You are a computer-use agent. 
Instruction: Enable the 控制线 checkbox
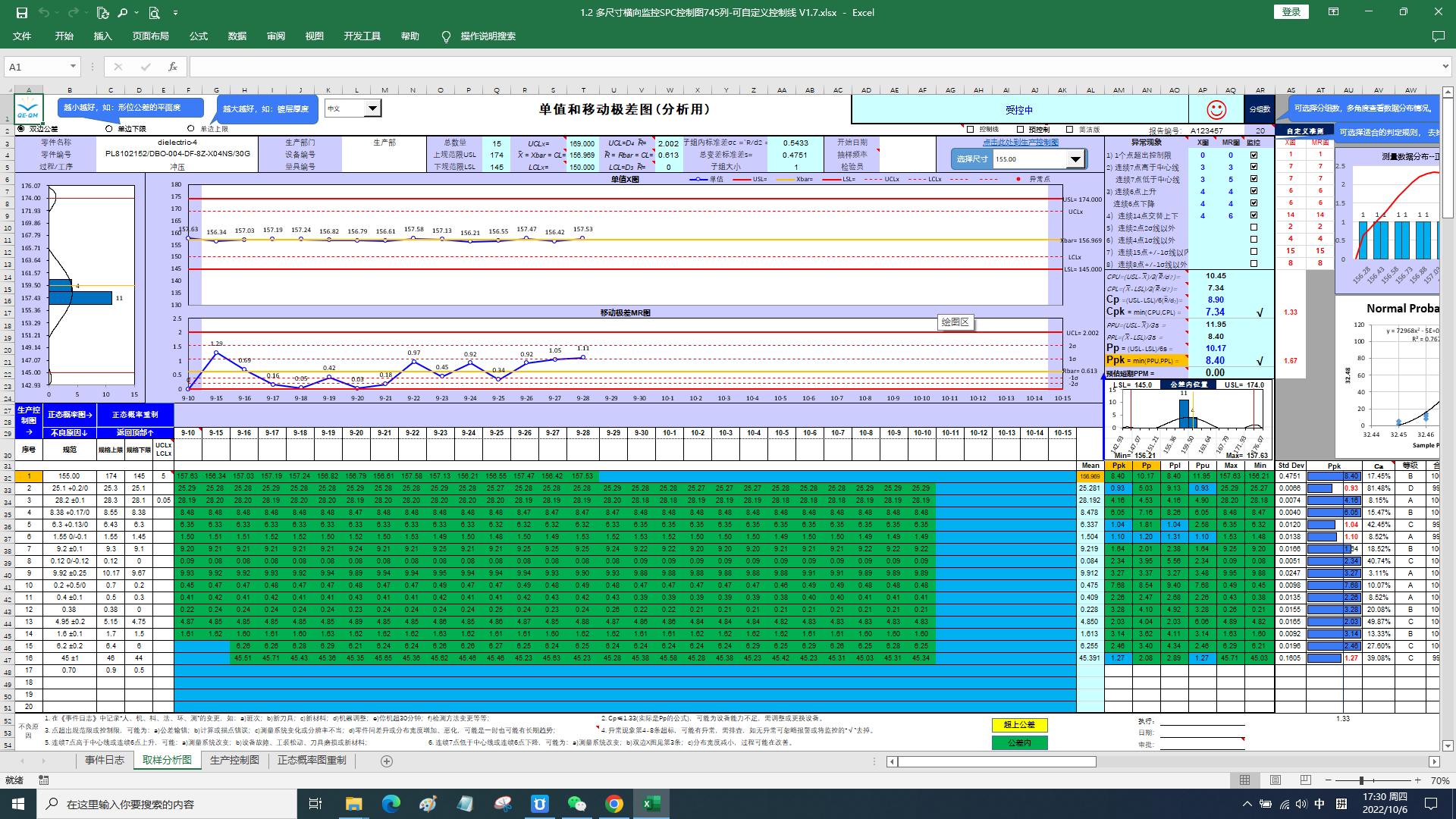tap(971, 130)
